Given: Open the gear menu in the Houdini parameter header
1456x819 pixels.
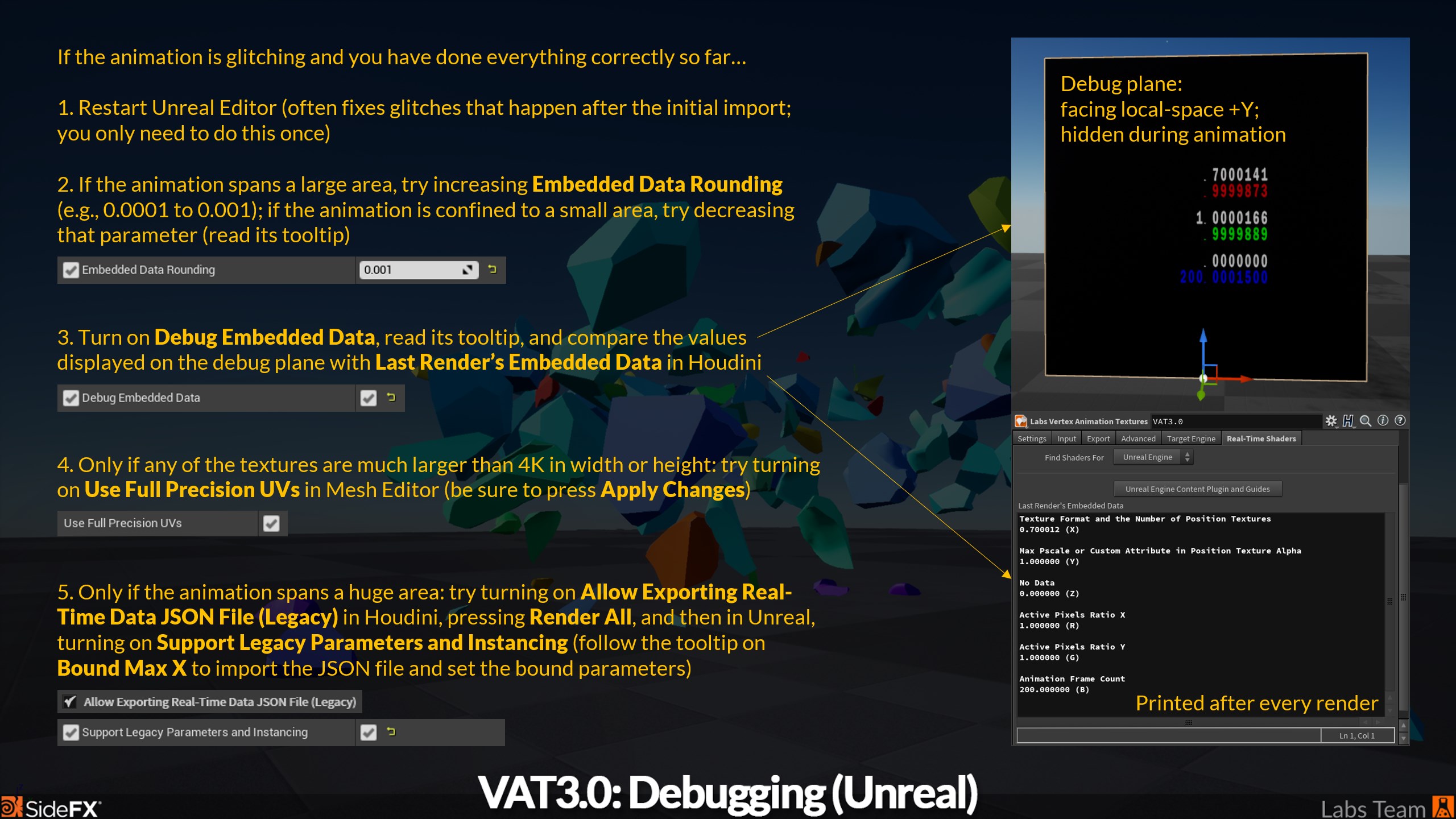Looking at the screenshot, I should tap(1331, 421).
